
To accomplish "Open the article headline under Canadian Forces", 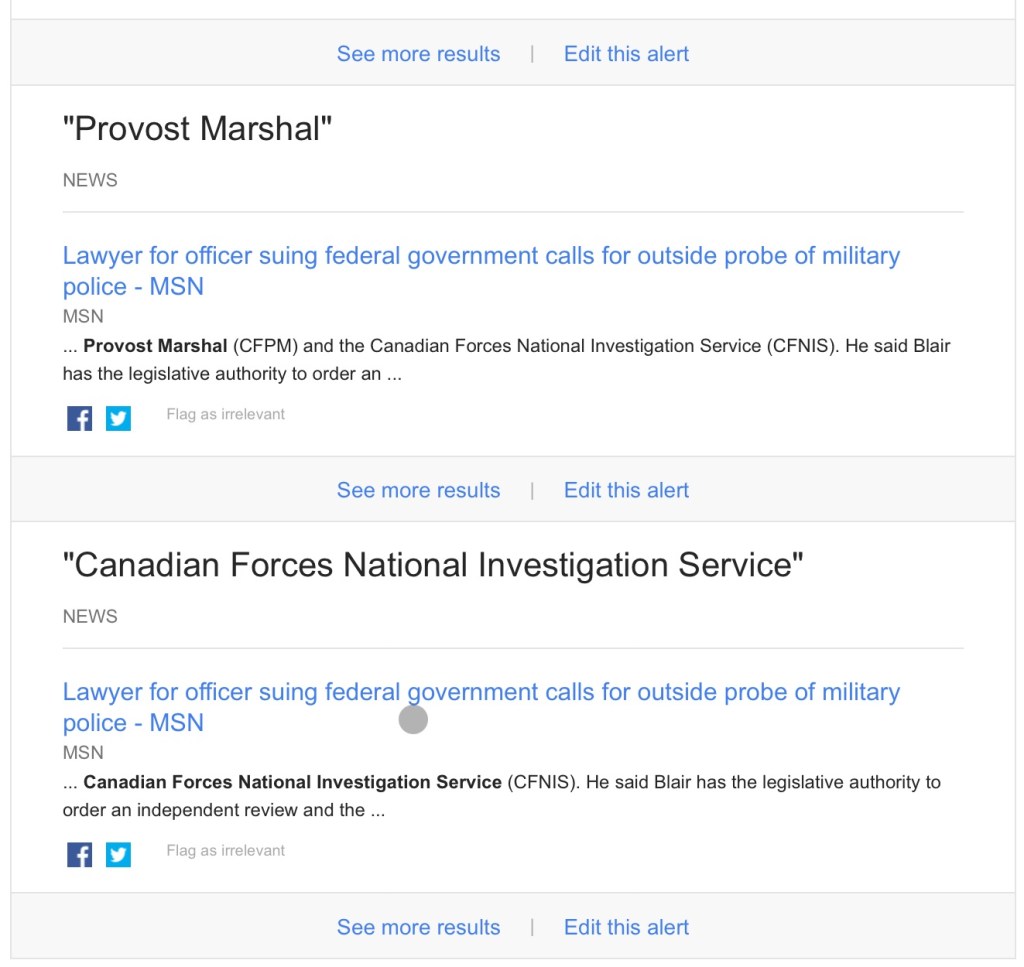I will [x=480, y=692].
